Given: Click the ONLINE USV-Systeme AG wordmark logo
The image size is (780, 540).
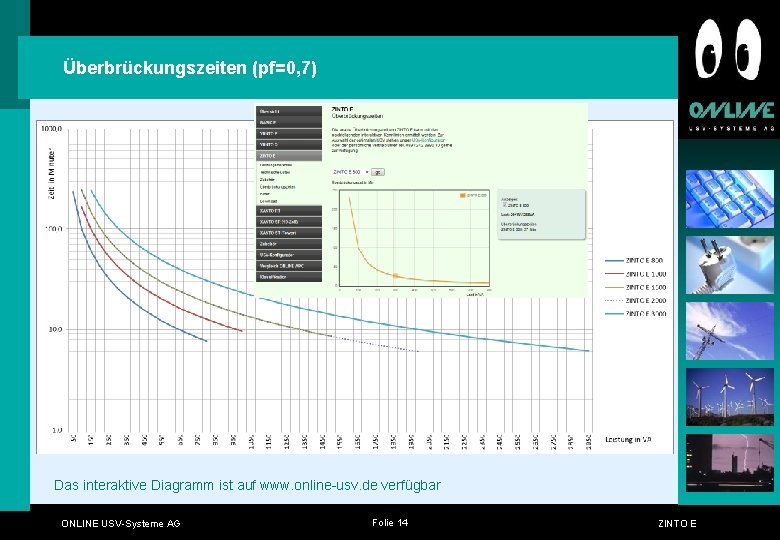Looking at the screenshot, I should pos(731,116).
